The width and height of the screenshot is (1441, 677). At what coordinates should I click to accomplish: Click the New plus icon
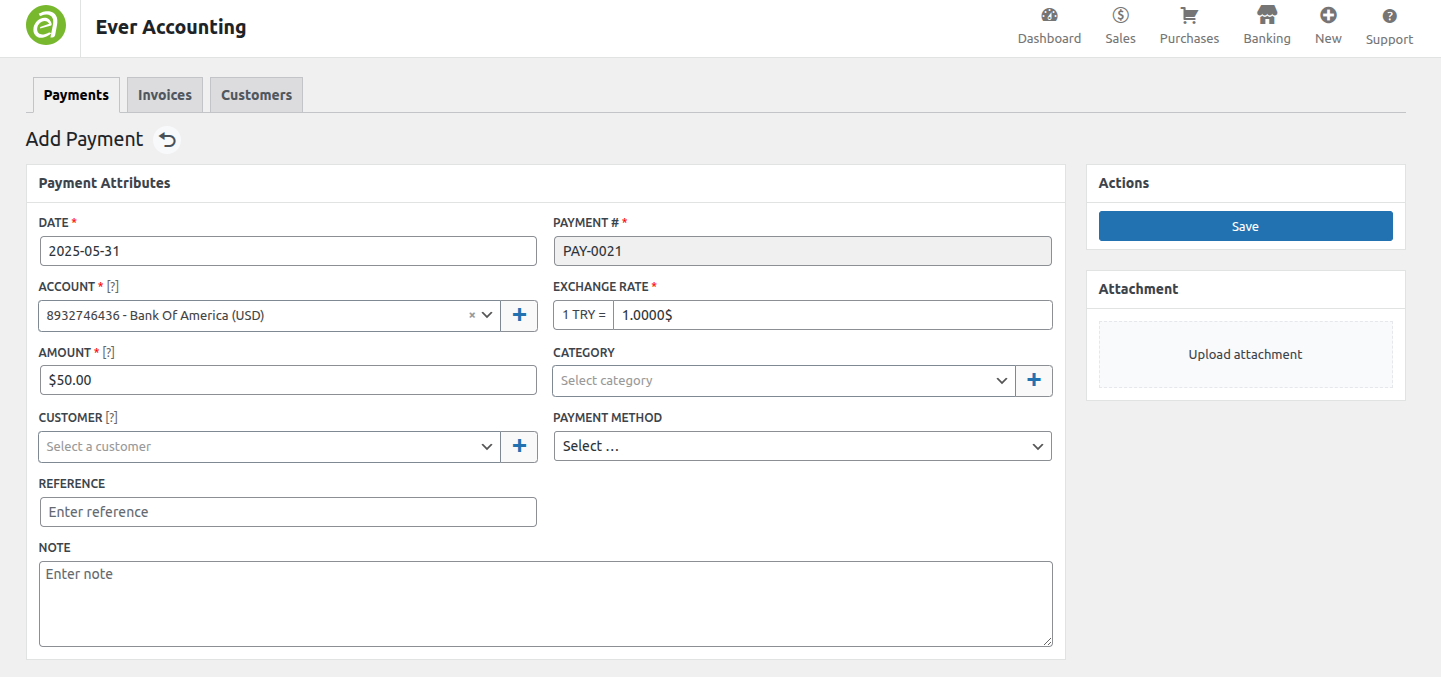click(1327, 27)
